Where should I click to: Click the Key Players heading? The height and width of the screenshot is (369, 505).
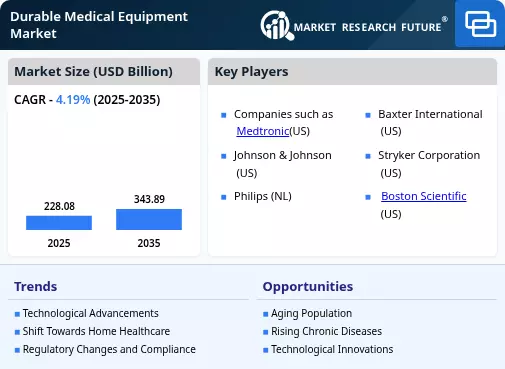[251, 71]
